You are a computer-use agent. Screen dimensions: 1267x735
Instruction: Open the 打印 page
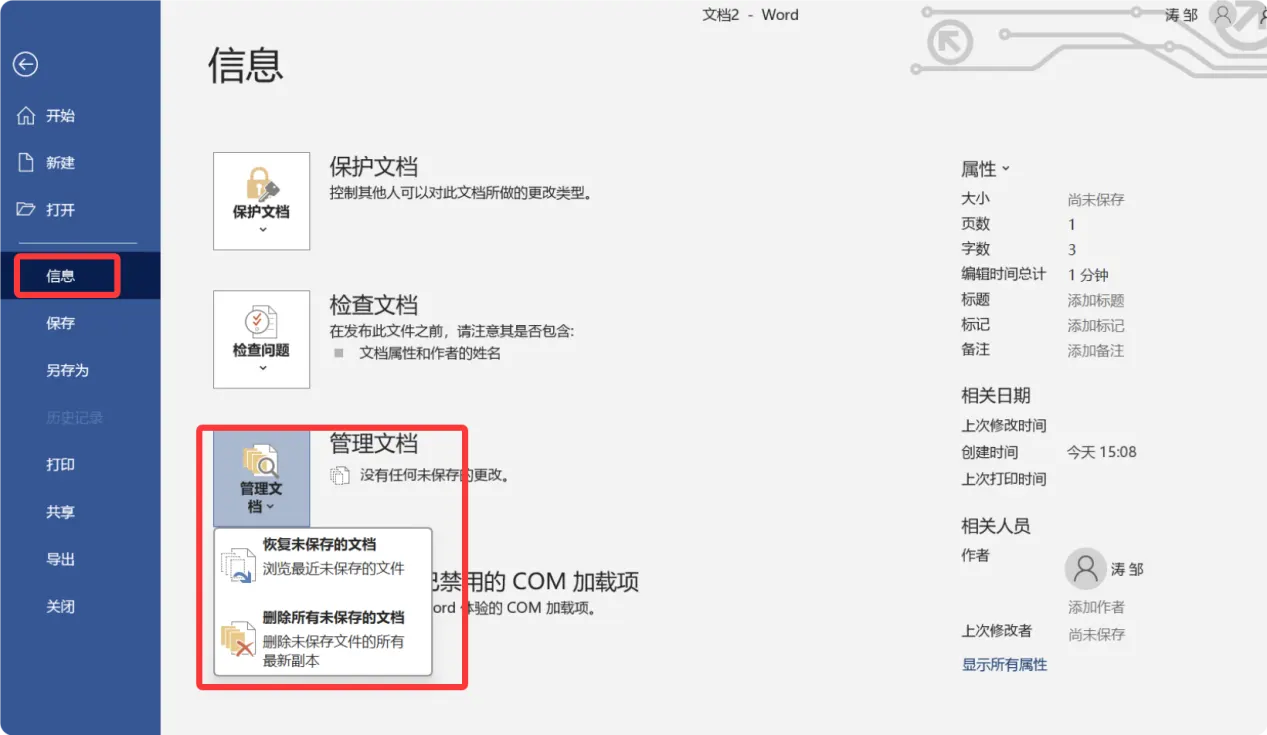pos(80,465)
